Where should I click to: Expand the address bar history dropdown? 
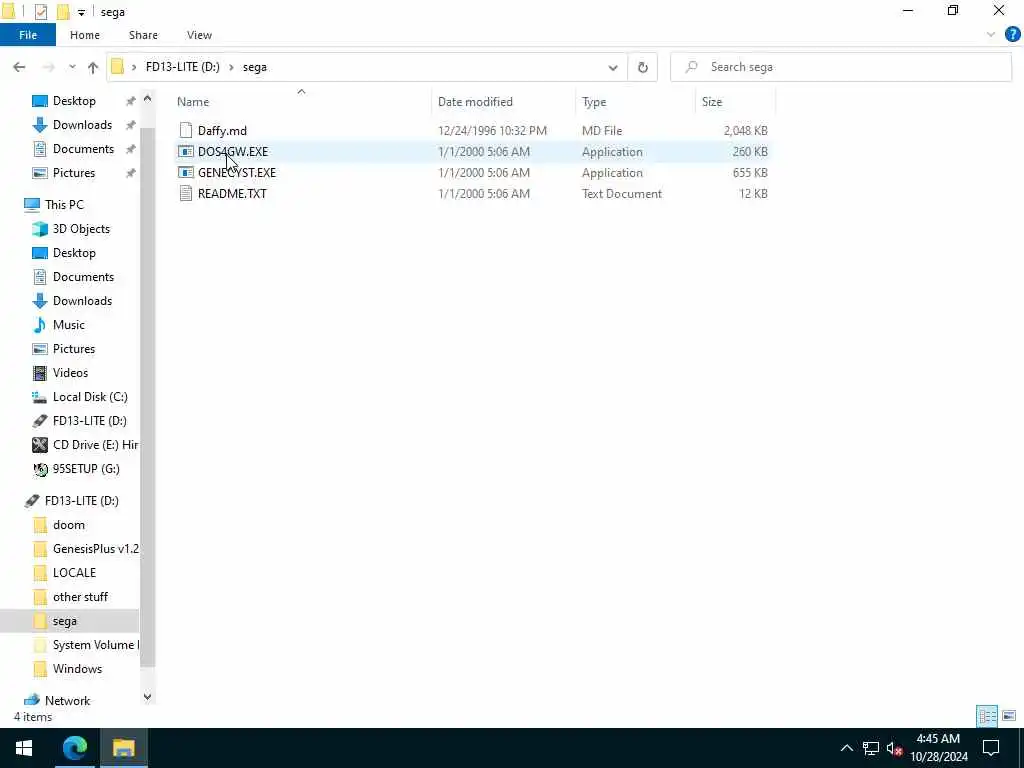tap(613, 67)
